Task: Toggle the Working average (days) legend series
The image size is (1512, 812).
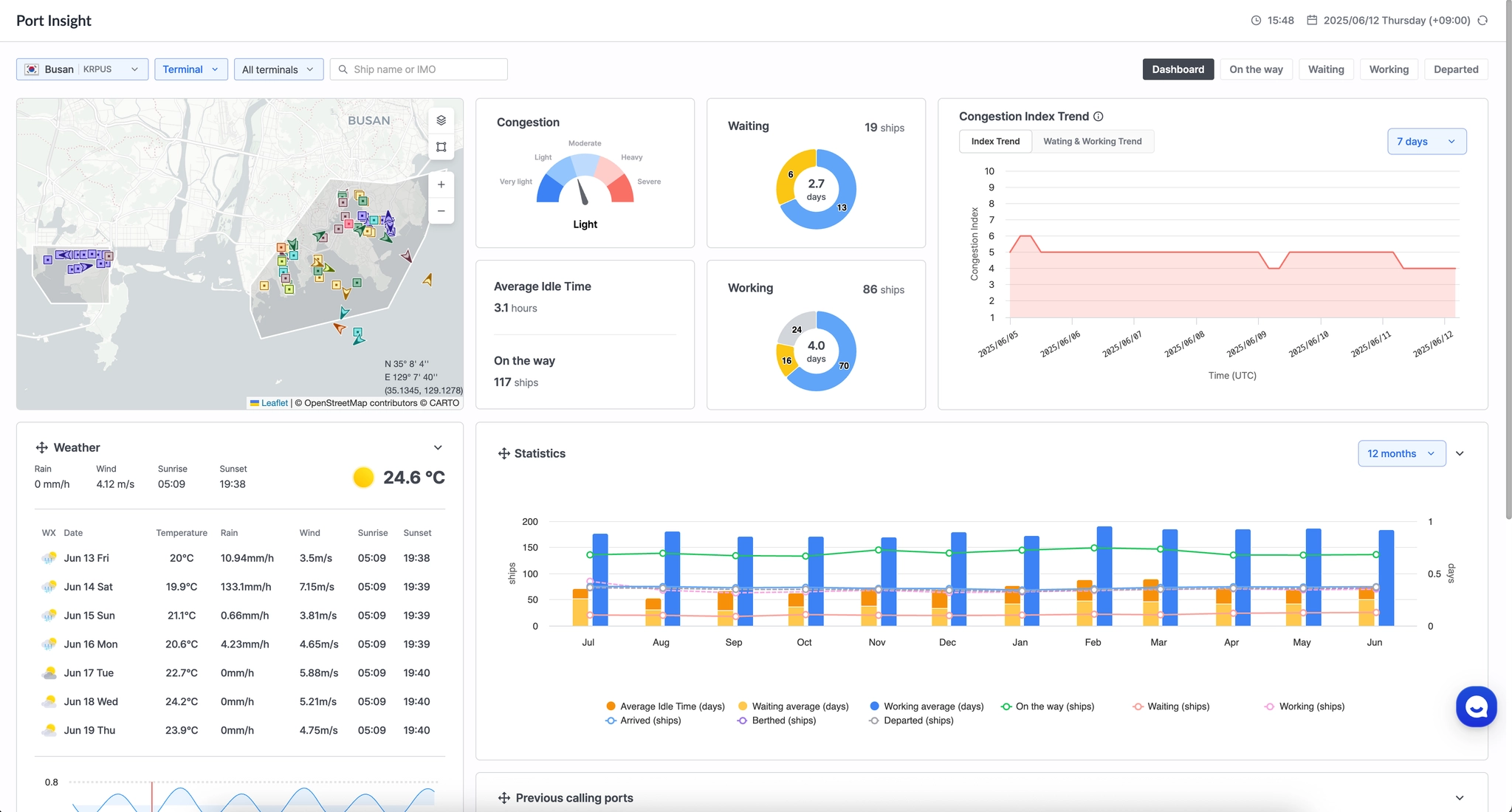Action: coord(926,706)
